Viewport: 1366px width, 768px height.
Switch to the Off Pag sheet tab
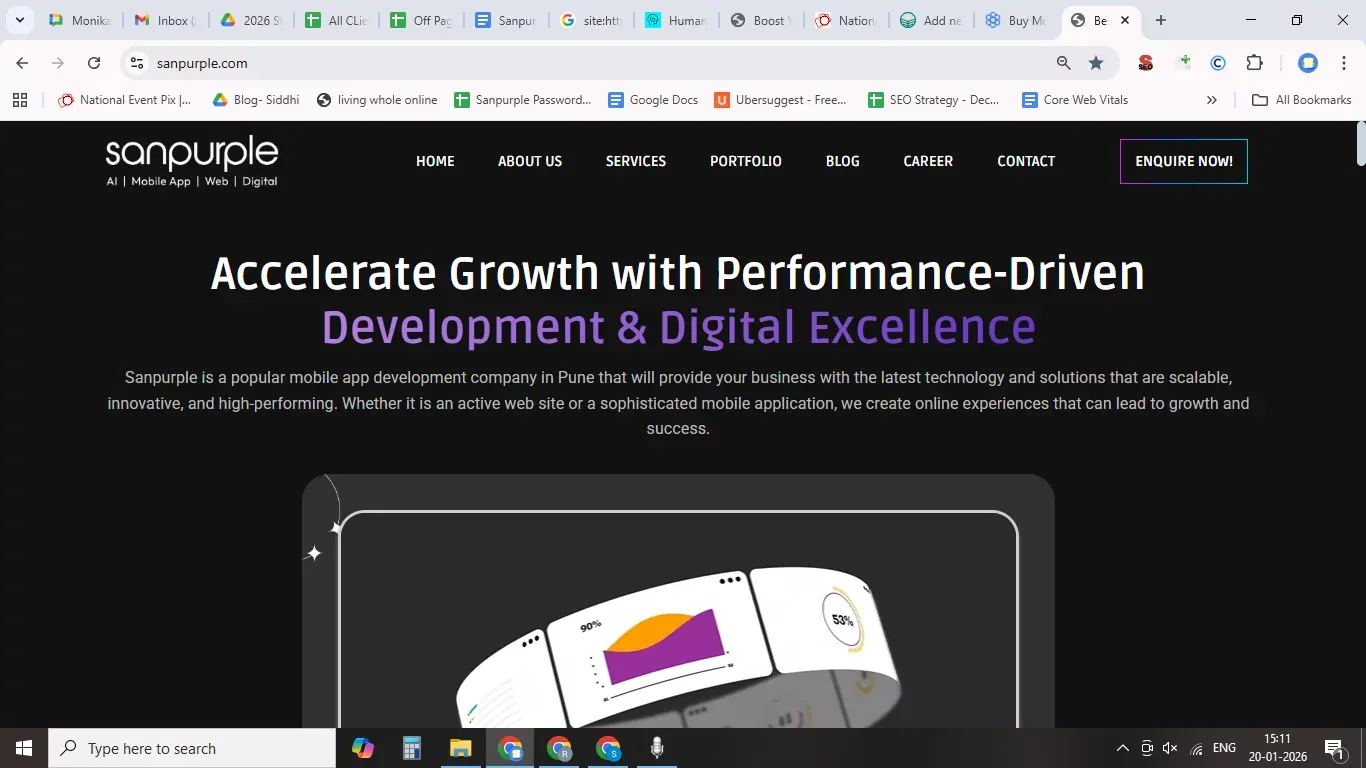pyautogui.click(x=422, y=20)
